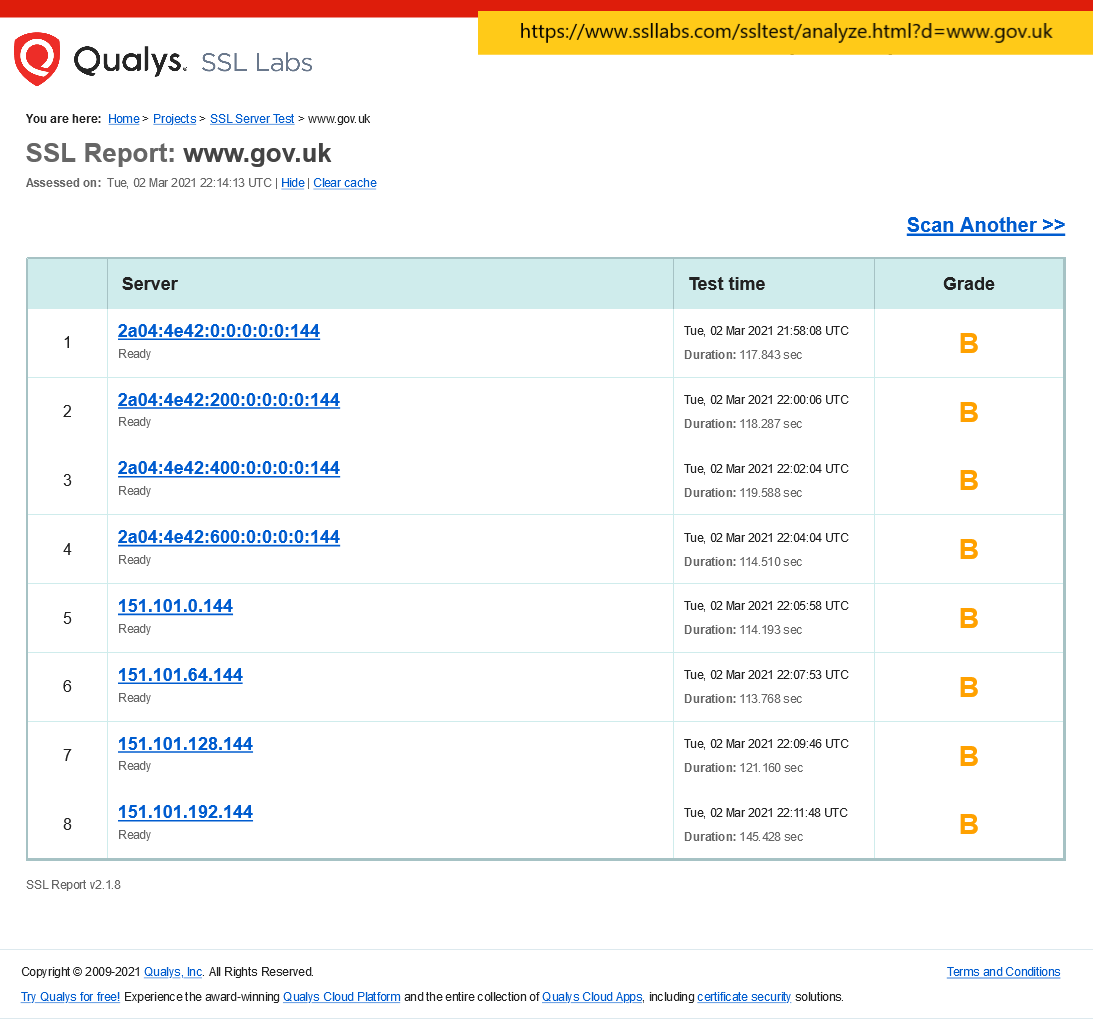This screenshot has width=1093, height=1019.
Task: Open the Projects breadcrumb link
Action: (174, 118)
